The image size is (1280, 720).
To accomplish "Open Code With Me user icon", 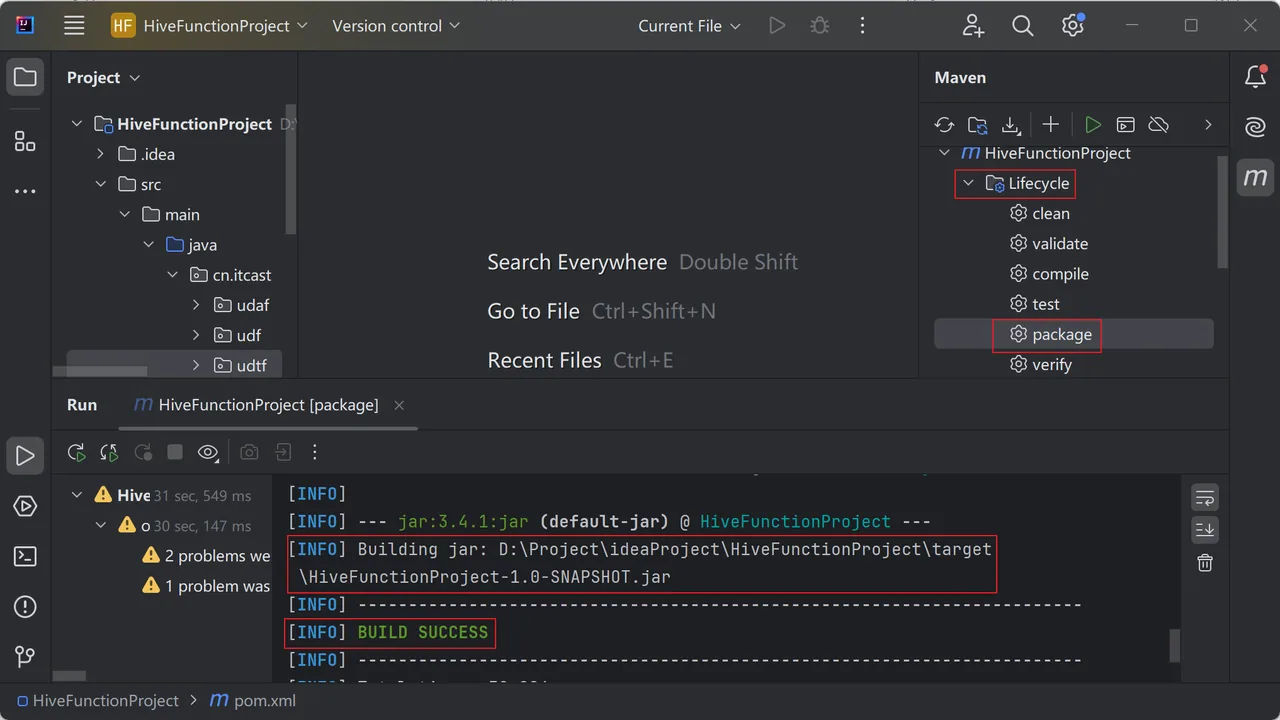I will tap(973, 26).
